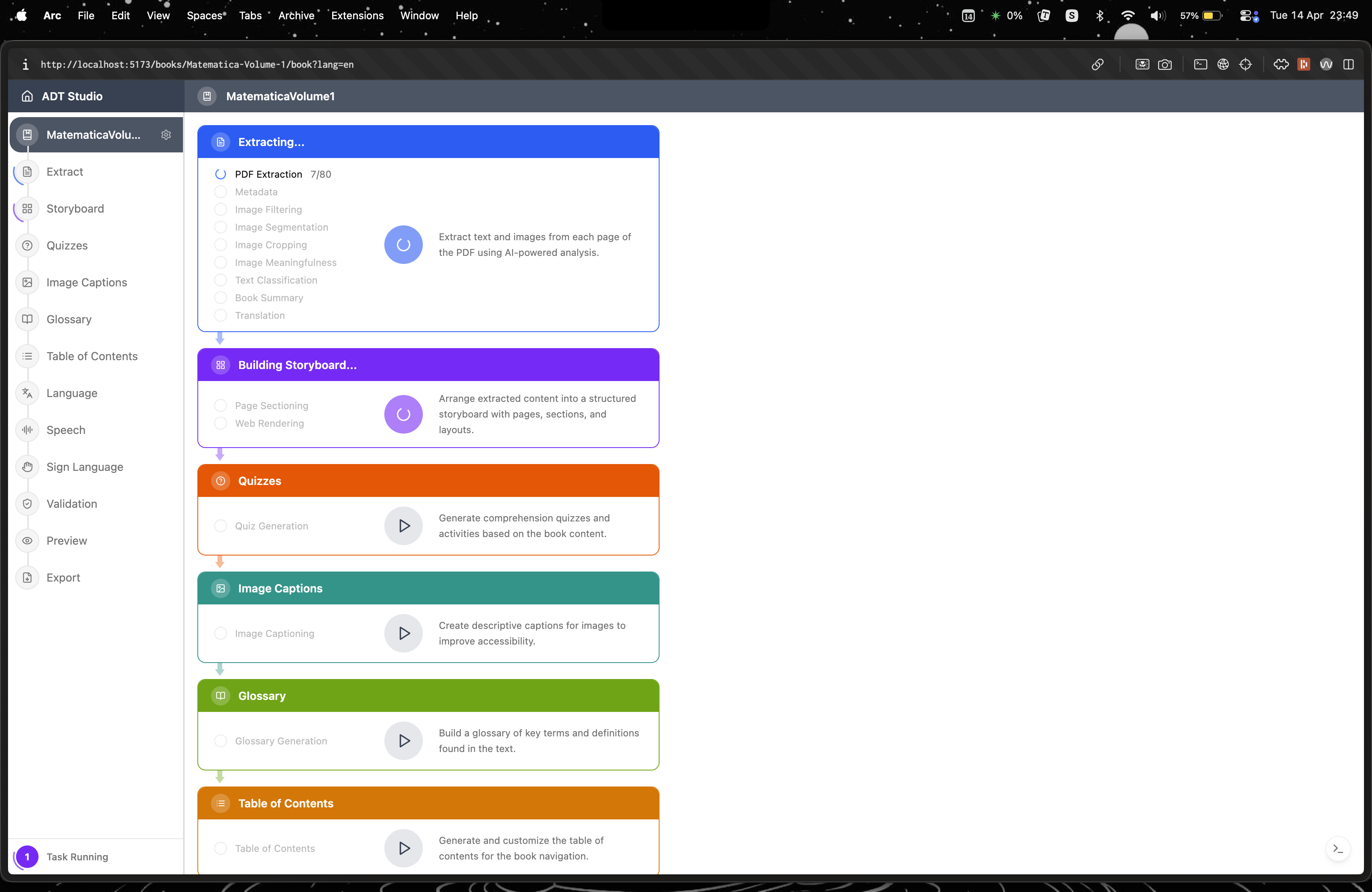Screen dimensions: 1372x892
Task: Click the book icon beside MatematicaVolume1 header
Action: click(x=207, y=96)
